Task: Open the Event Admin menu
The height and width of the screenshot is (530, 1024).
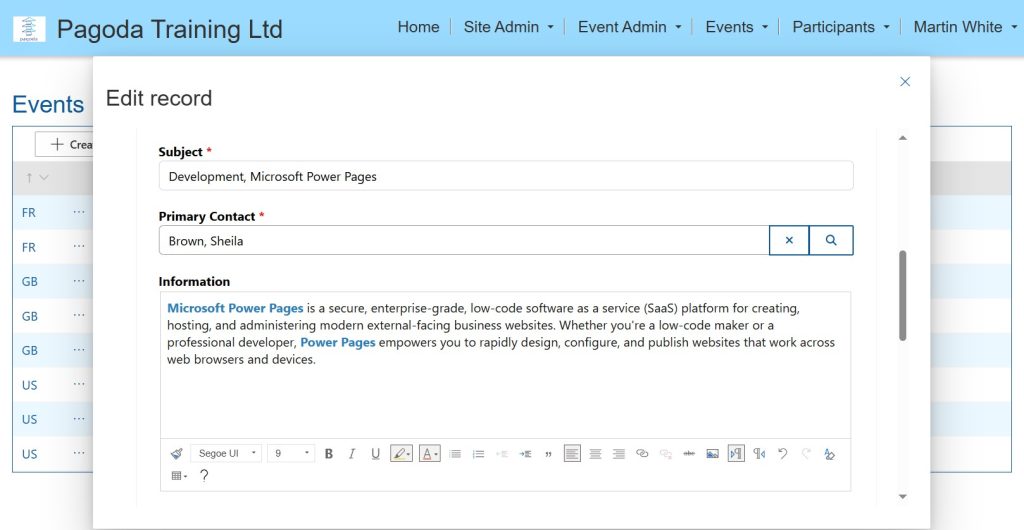Action: click(x=629, y=27)
